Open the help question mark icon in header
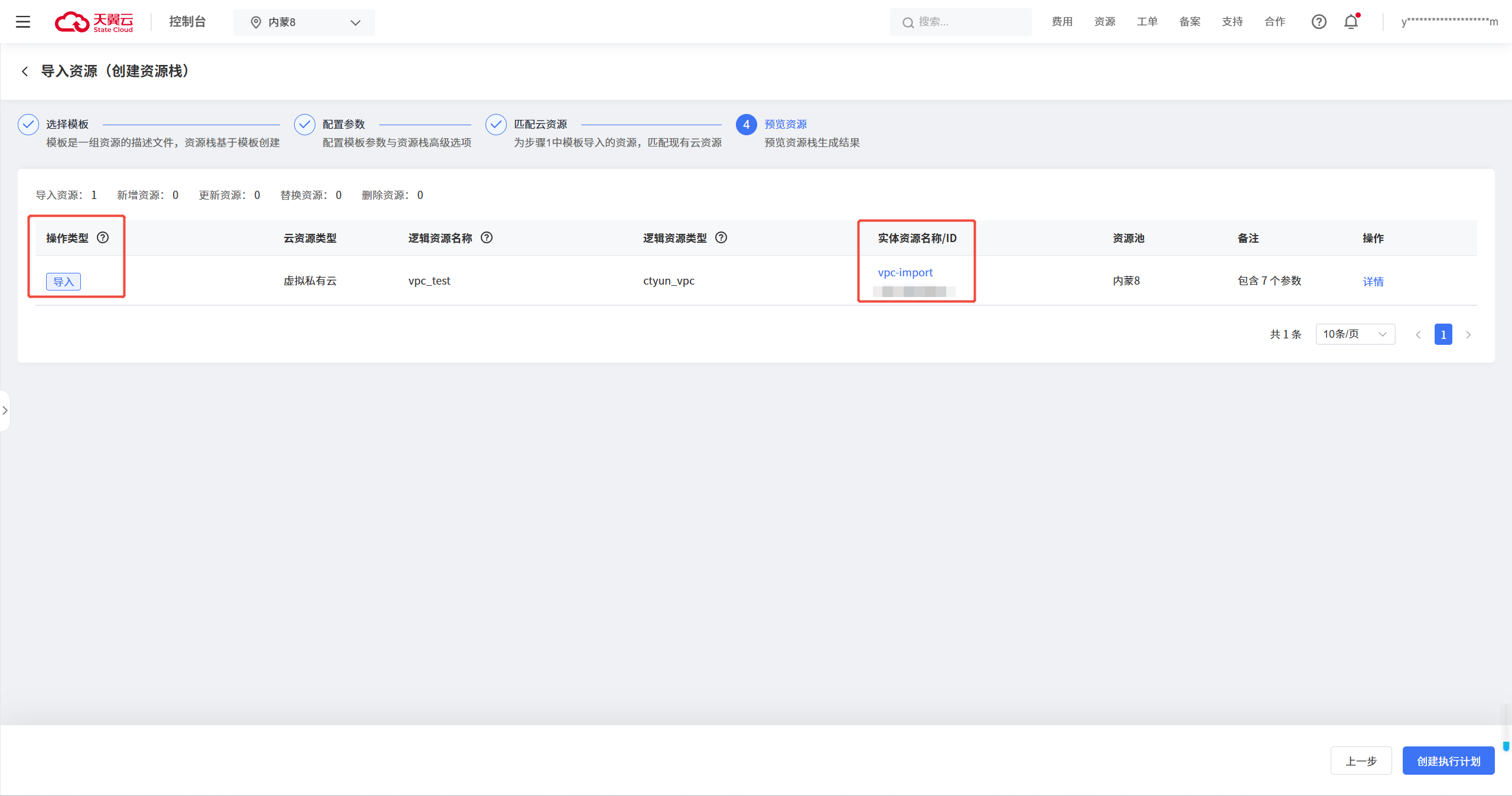Screen dimensions: 1512x796 [x=1319, y=22]
